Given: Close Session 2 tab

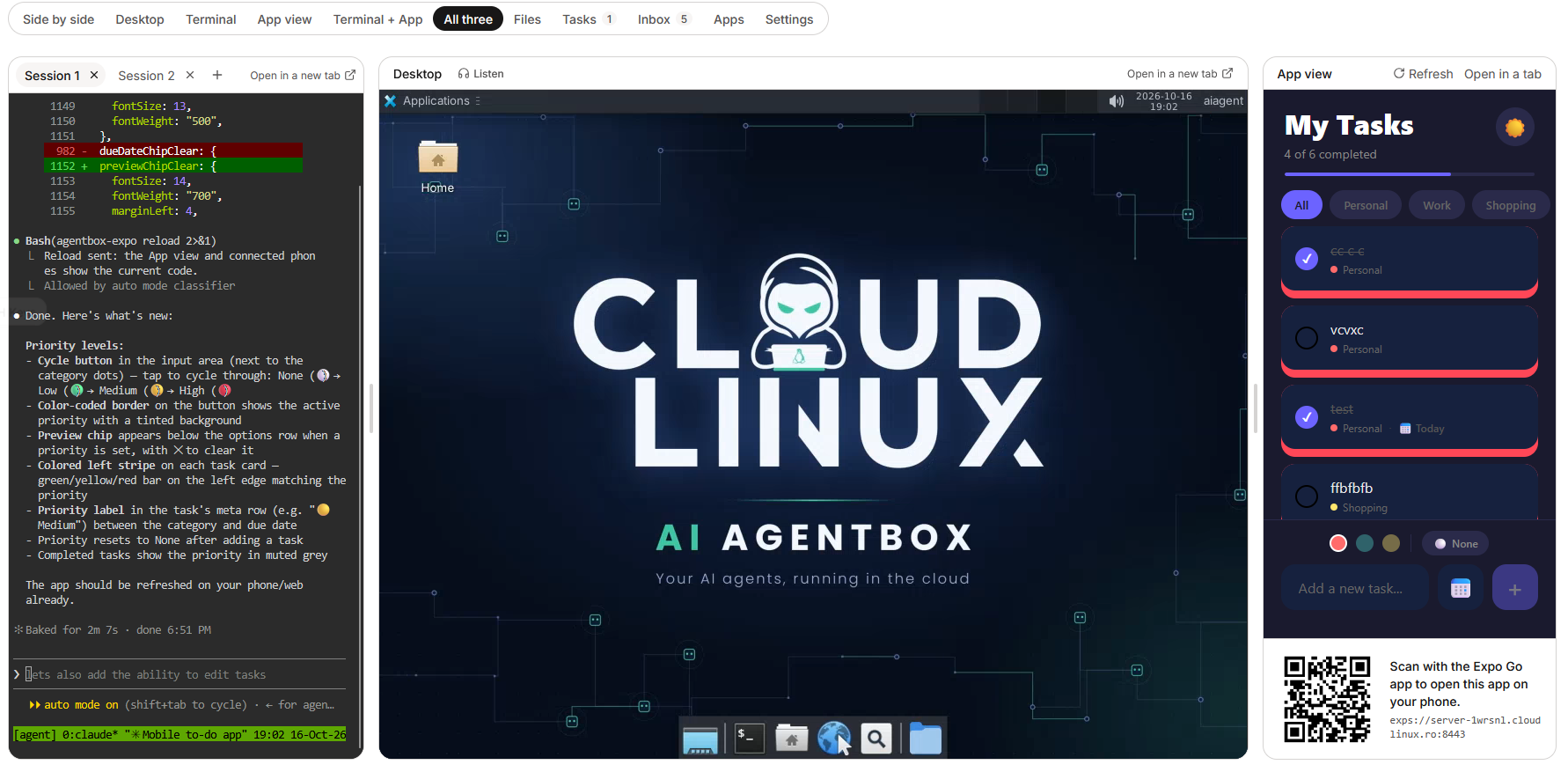Looking at the screenshot, I should (190, 75).
